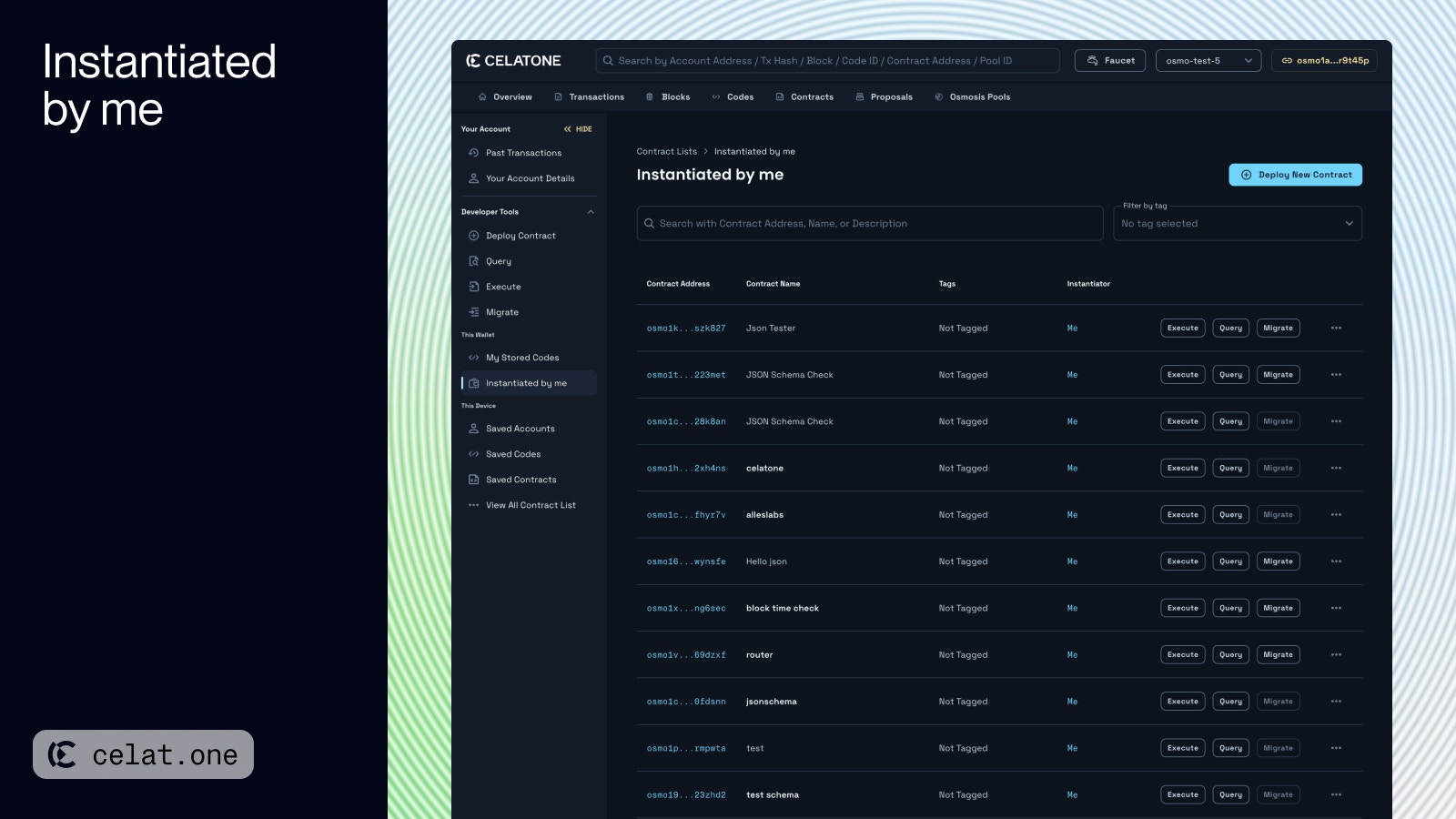This screenshot has width=1456, height=819.
Task: Go to Contract Lists breadcrumb
Action: [666, 152]
